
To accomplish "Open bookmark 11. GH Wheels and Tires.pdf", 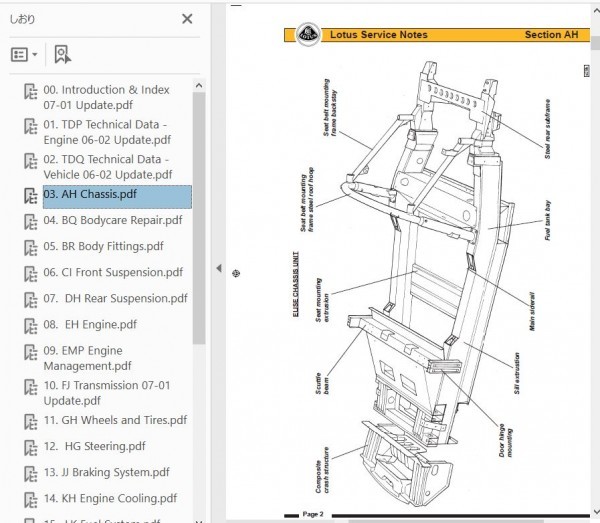I will (x=115, y=420).
